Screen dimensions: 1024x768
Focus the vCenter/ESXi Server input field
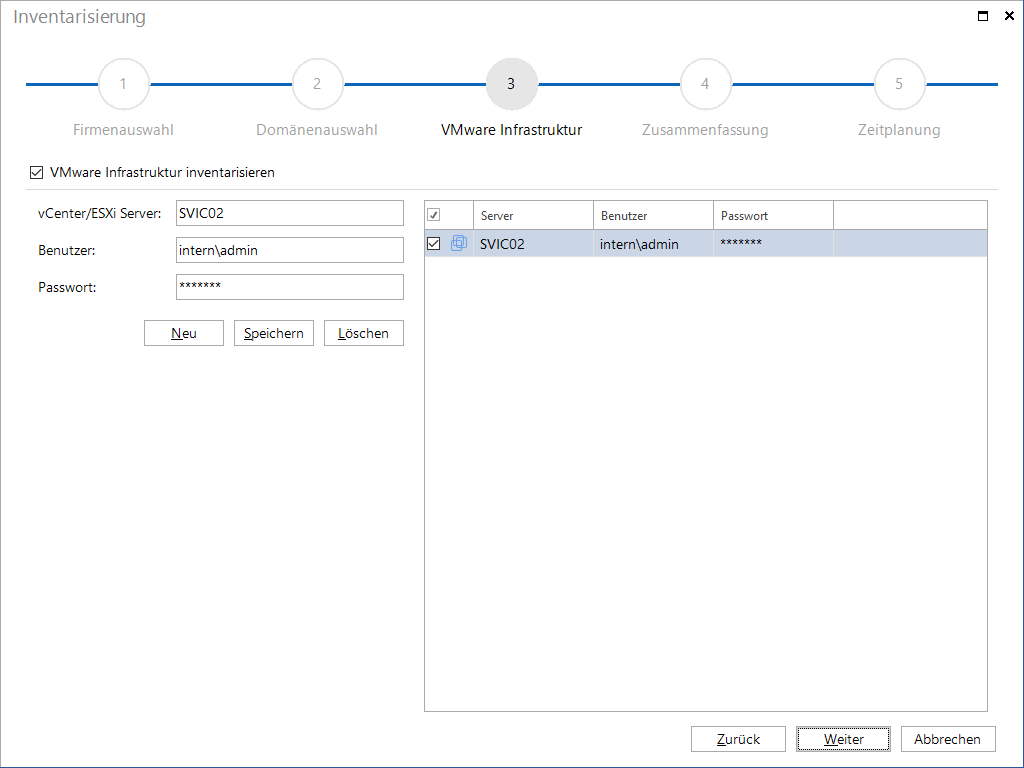[x=290, y=213]
